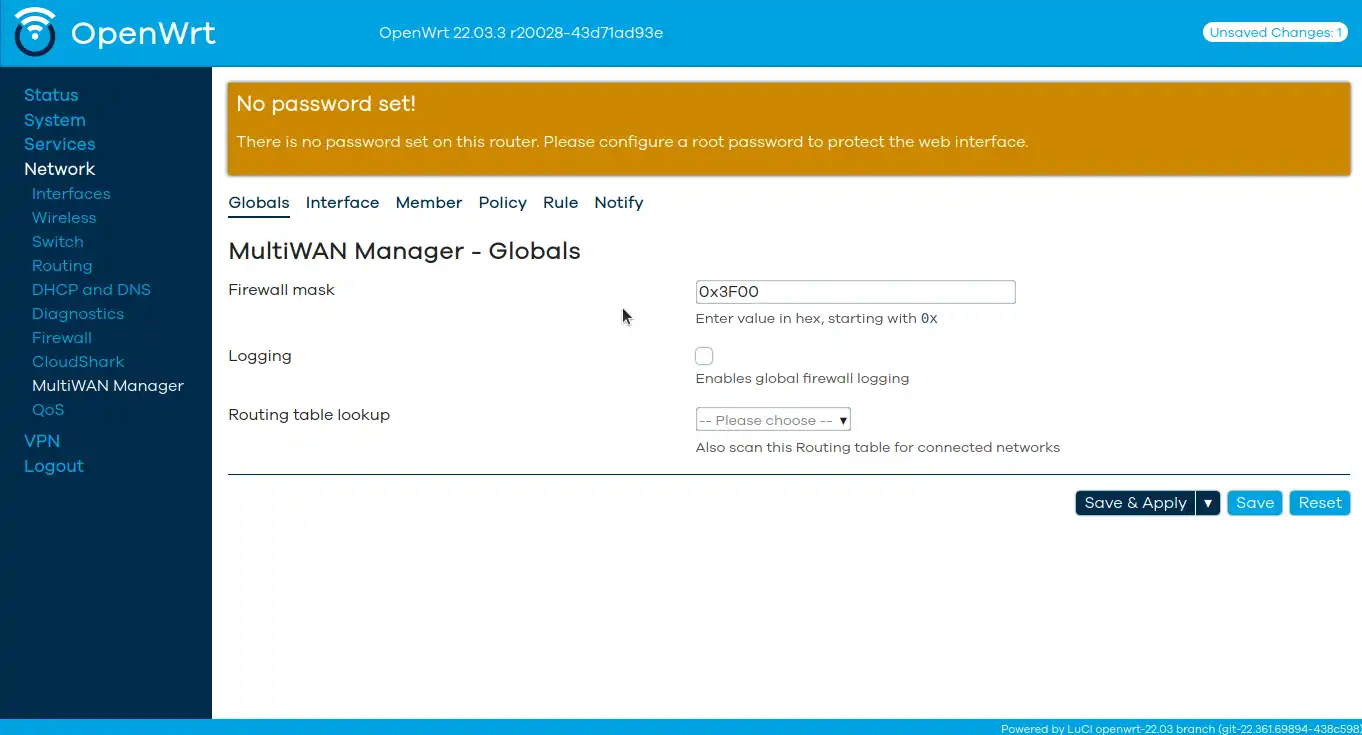
Task: Select the Member tab
Action: tap(428, 202)
